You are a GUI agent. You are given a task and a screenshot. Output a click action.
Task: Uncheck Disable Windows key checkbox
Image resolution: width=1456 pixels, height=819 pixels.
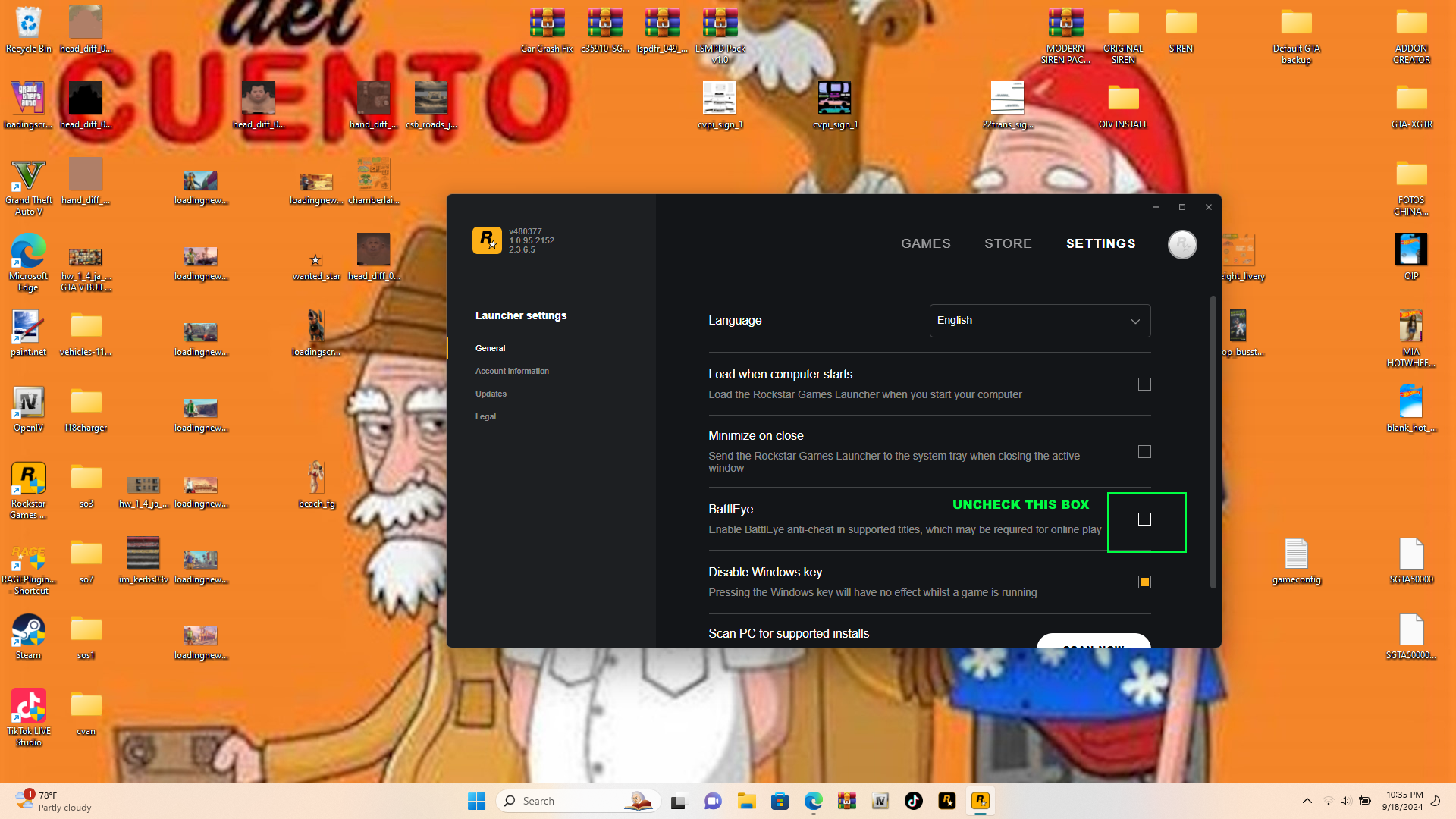(x=1144, y=582)
